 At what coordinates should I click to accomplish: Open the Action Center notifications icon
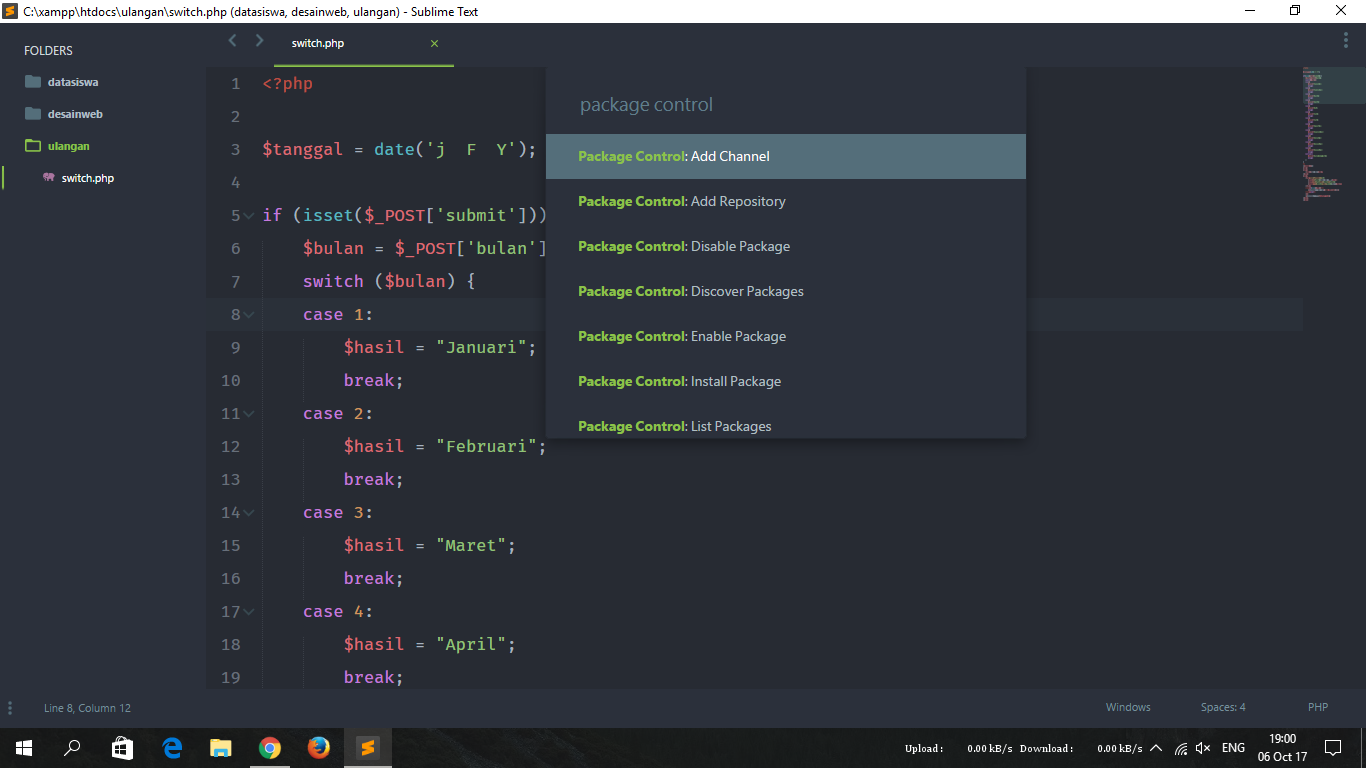tap(1332, 747)
